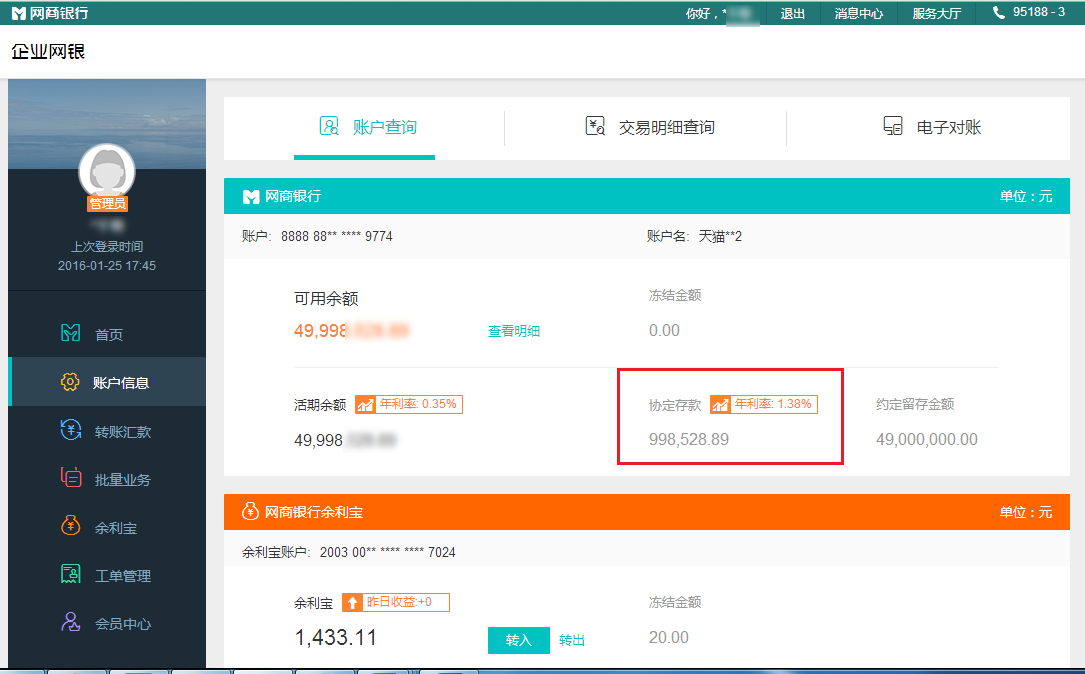Image resolution: width=1085 pixels, height=674 pixels.
Task: Switch to the 电子对账 tab
Action: point(932,127)
